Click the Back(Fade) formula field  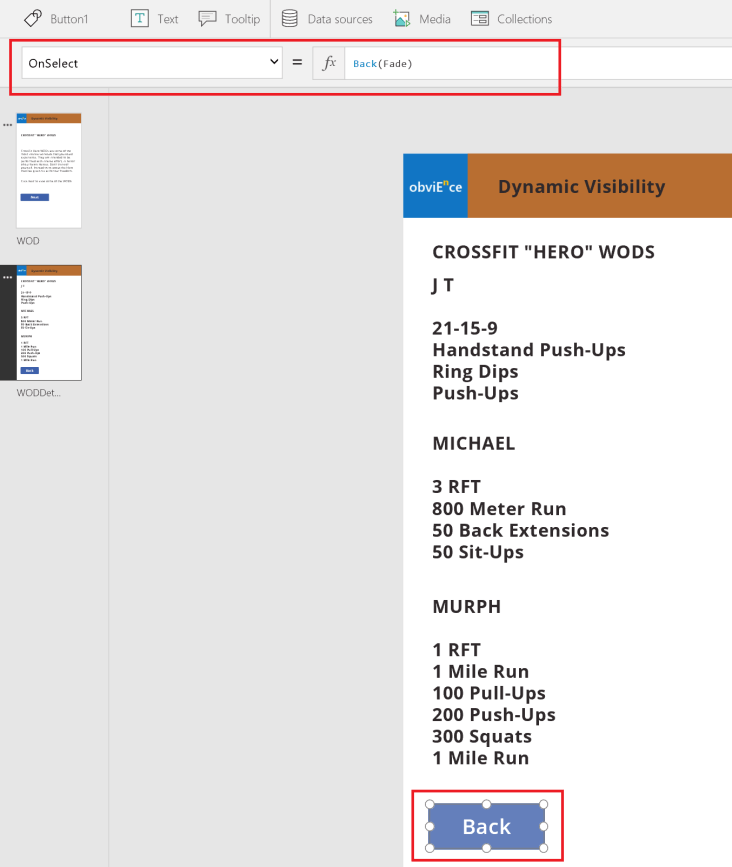tap(450, 63)
